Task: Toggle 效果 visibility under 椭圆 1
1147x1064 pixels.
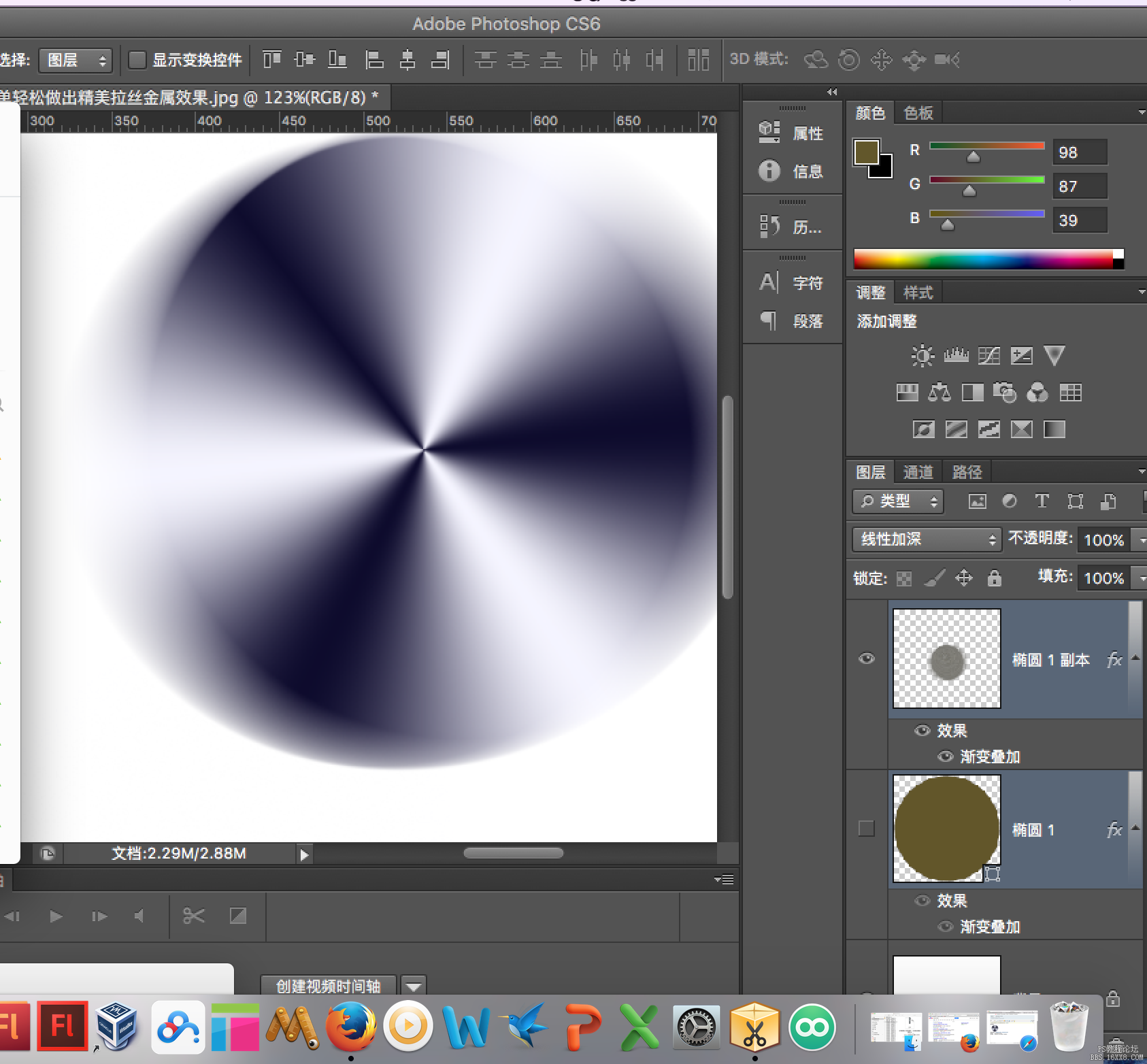Action: tap(922, 900)
